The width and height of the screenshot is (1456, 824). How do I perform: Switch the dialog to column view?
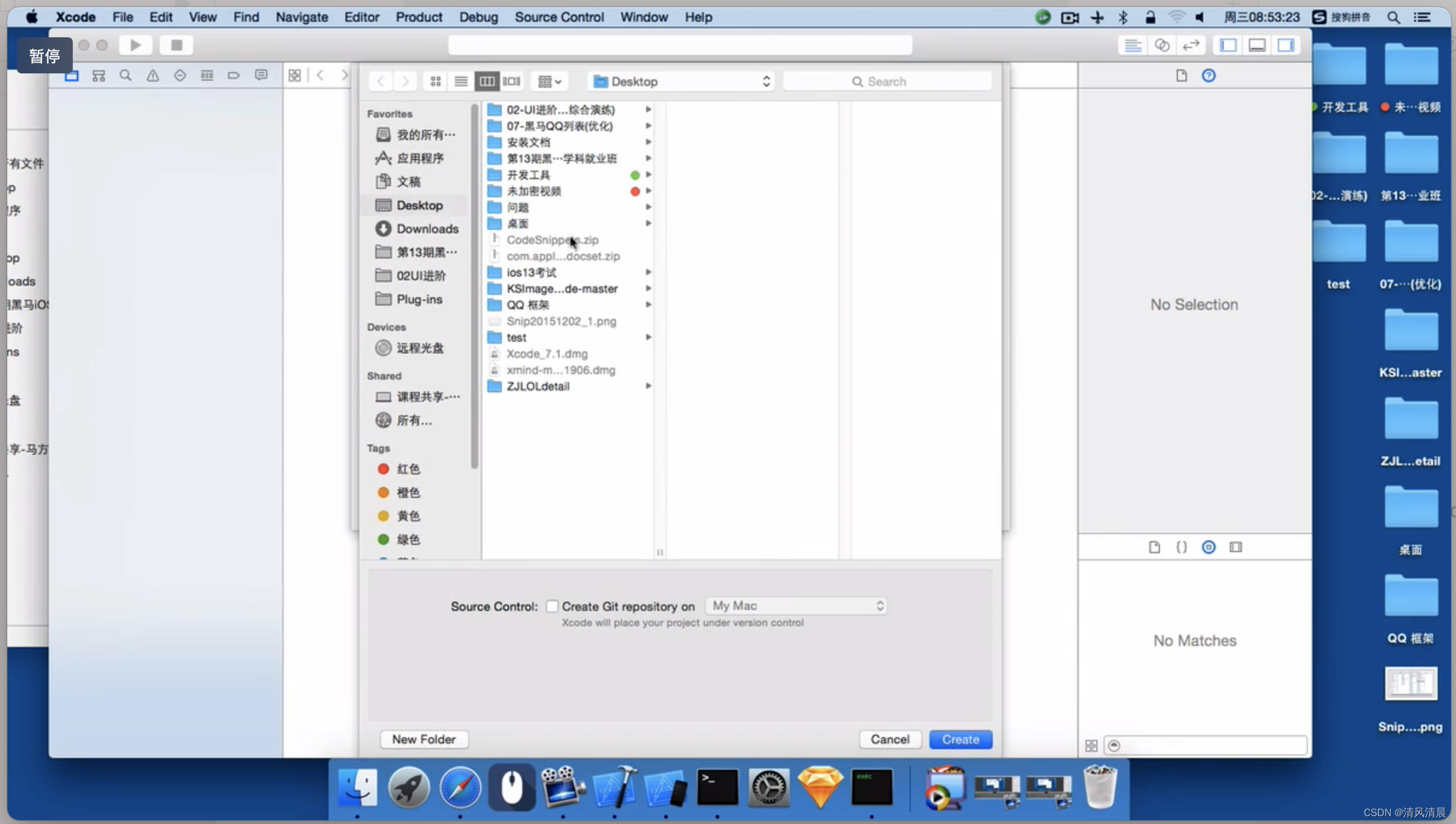[x=487, y=81]
